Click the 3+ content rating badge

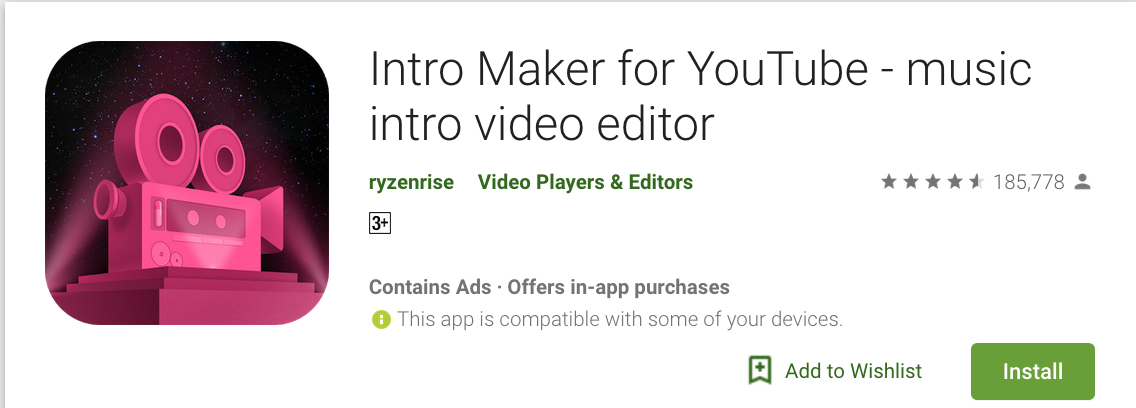(380, 223)
